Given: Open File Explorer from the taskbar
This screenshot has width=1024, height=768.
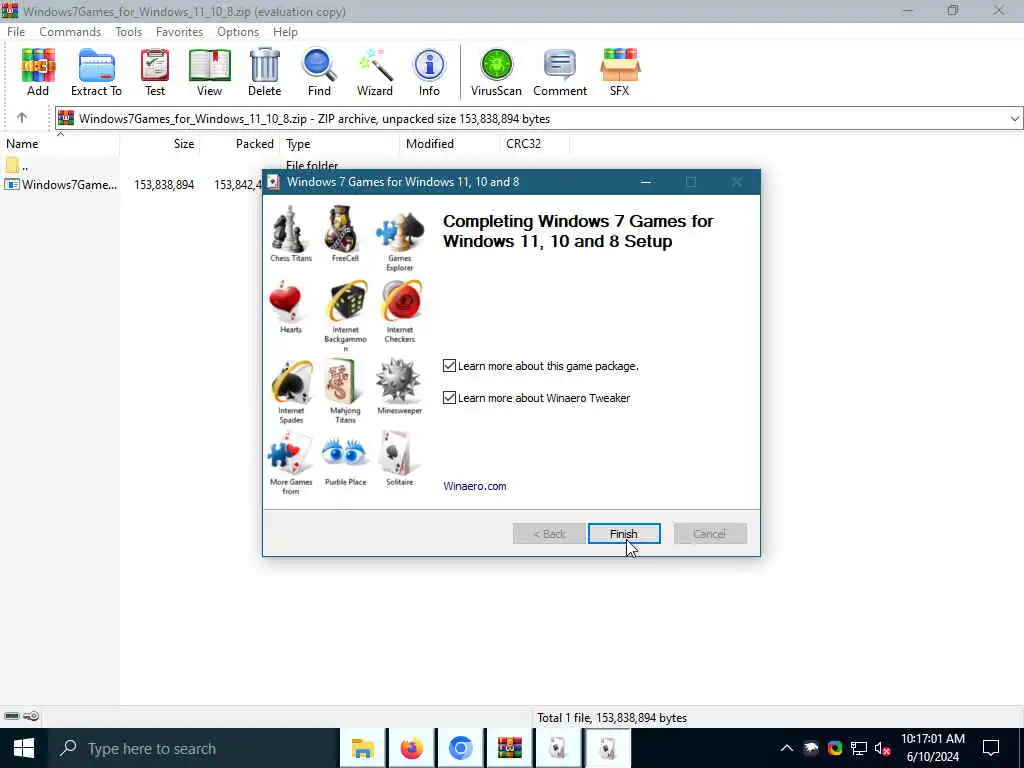Looking at the screenshot, I should (x=362, y=748).
